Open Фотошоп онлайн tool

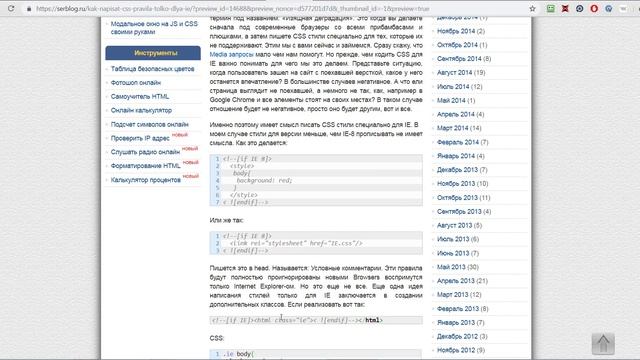[136, 83]
